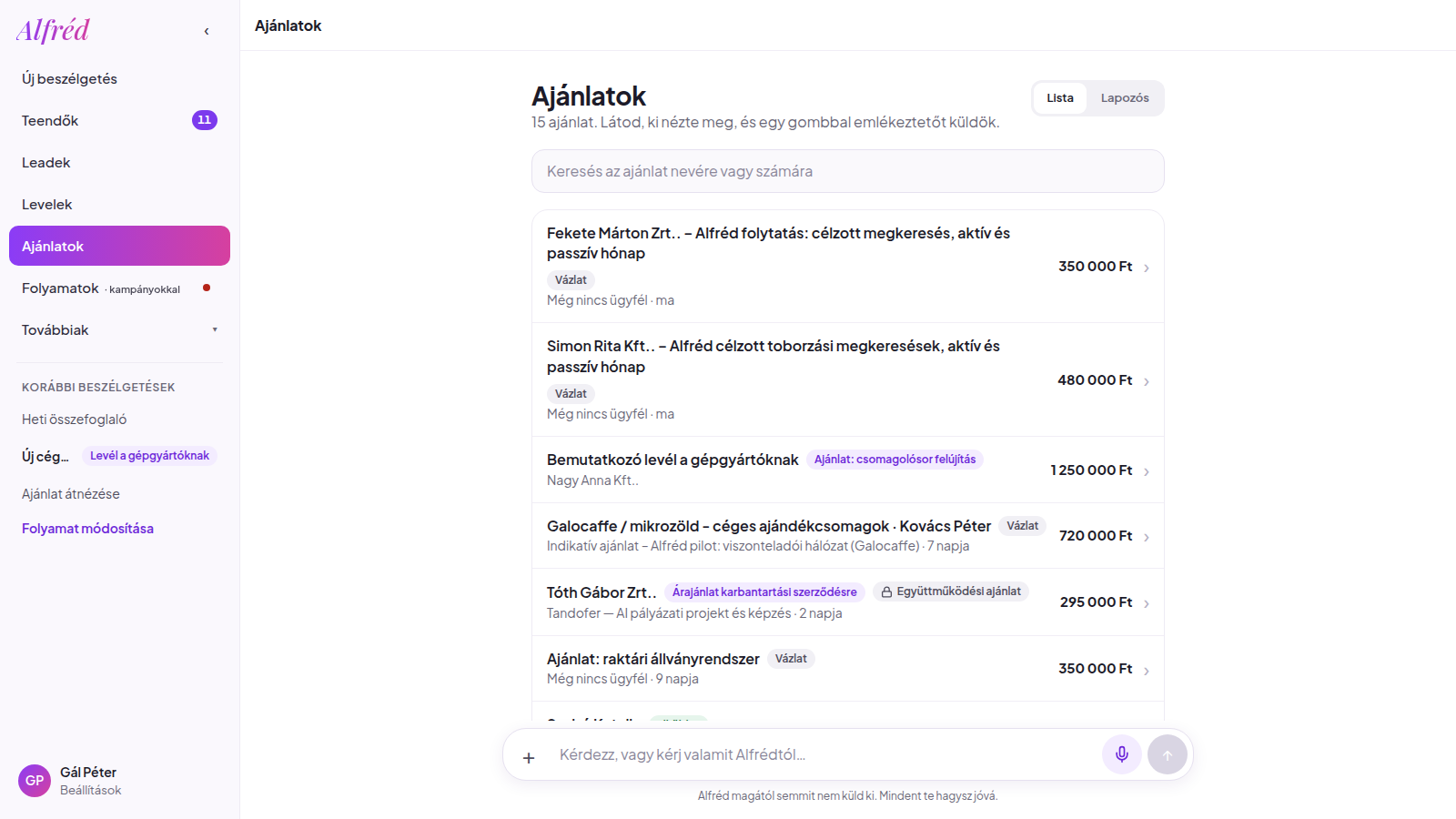
Task: Open the 1 250 000 Ft offer chevron
Action: (1147, 471)
